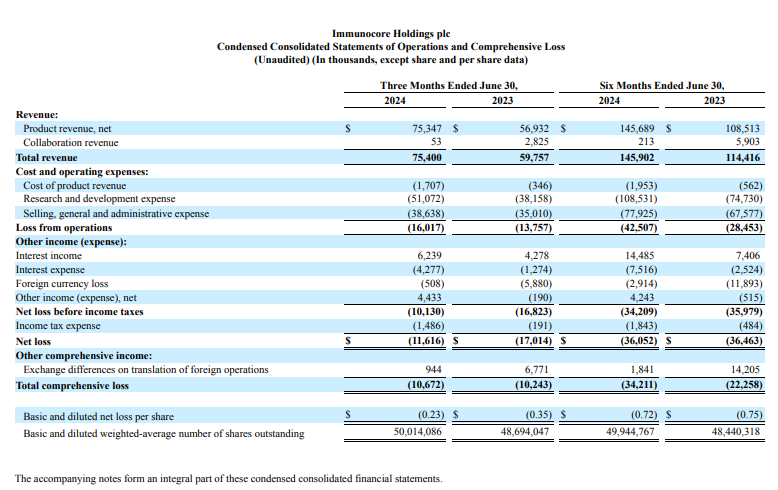Click the value 145,689
Screen dimensions: 778x490
(637, 128)
